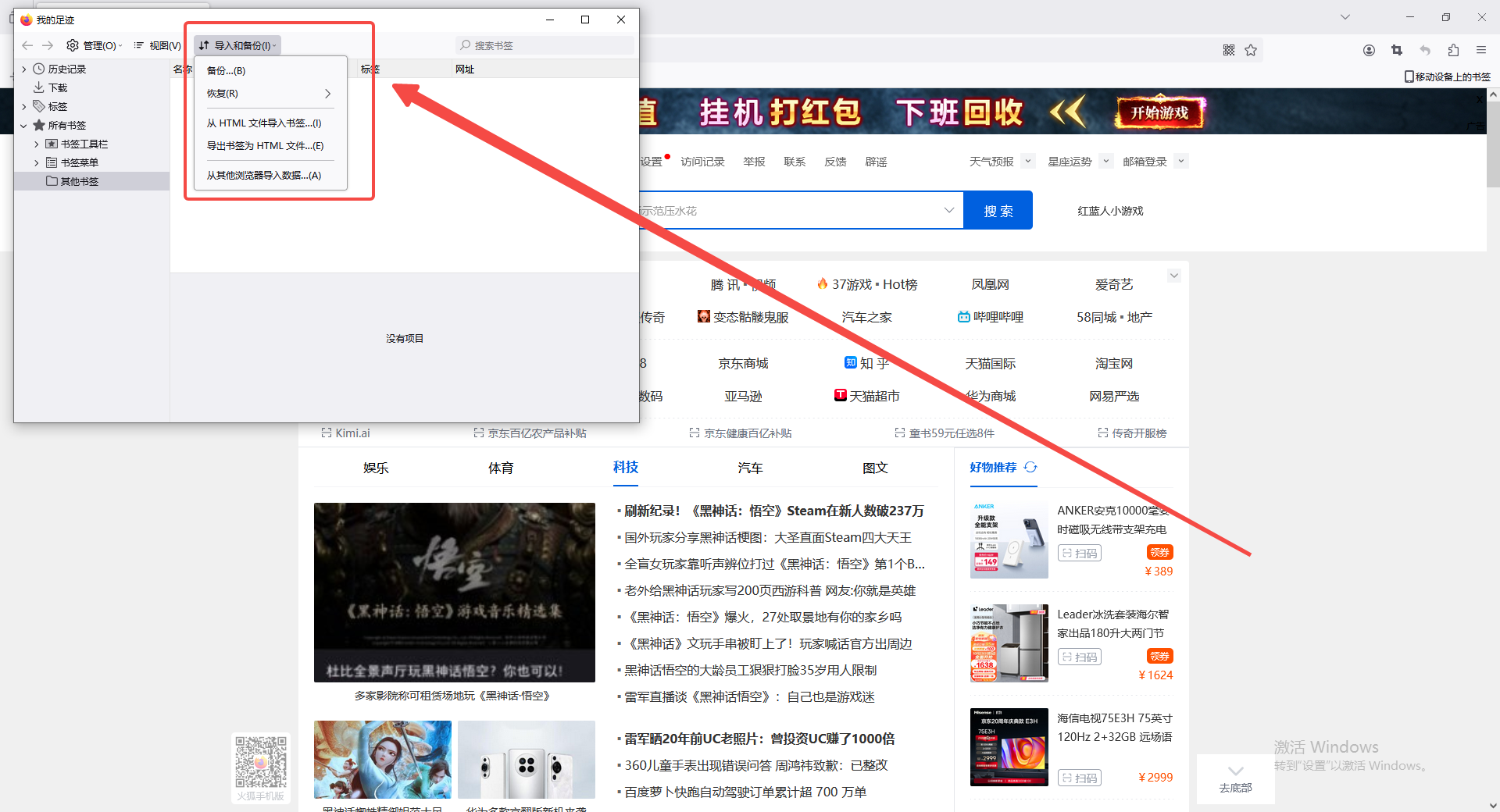1500x812 pixels.
Task: Sort by the 网址 column header
Action: click(x=545, y=69)
